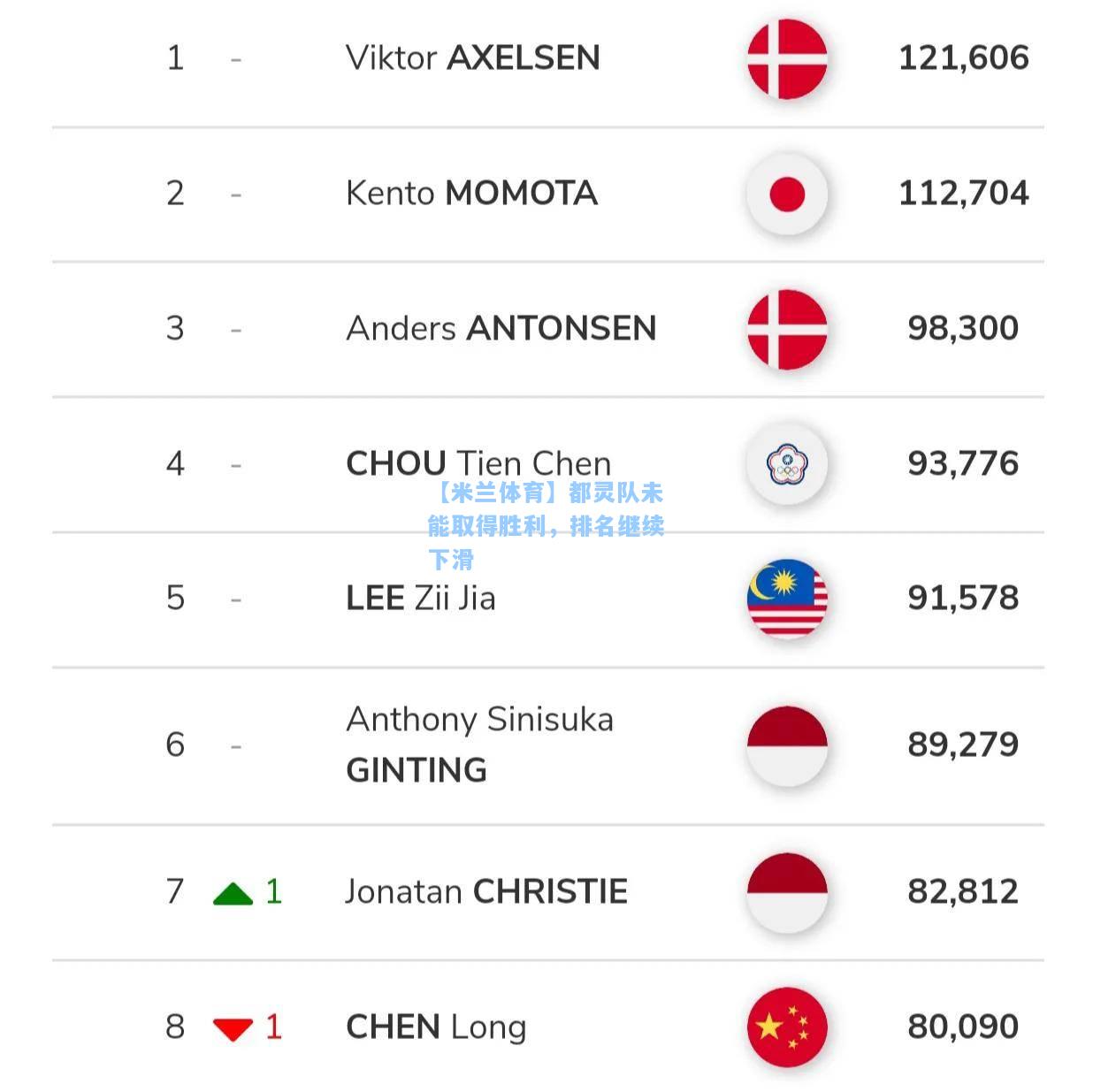
Task: Open Viktor AXELSEN player profile
Action: coord(472,58)
